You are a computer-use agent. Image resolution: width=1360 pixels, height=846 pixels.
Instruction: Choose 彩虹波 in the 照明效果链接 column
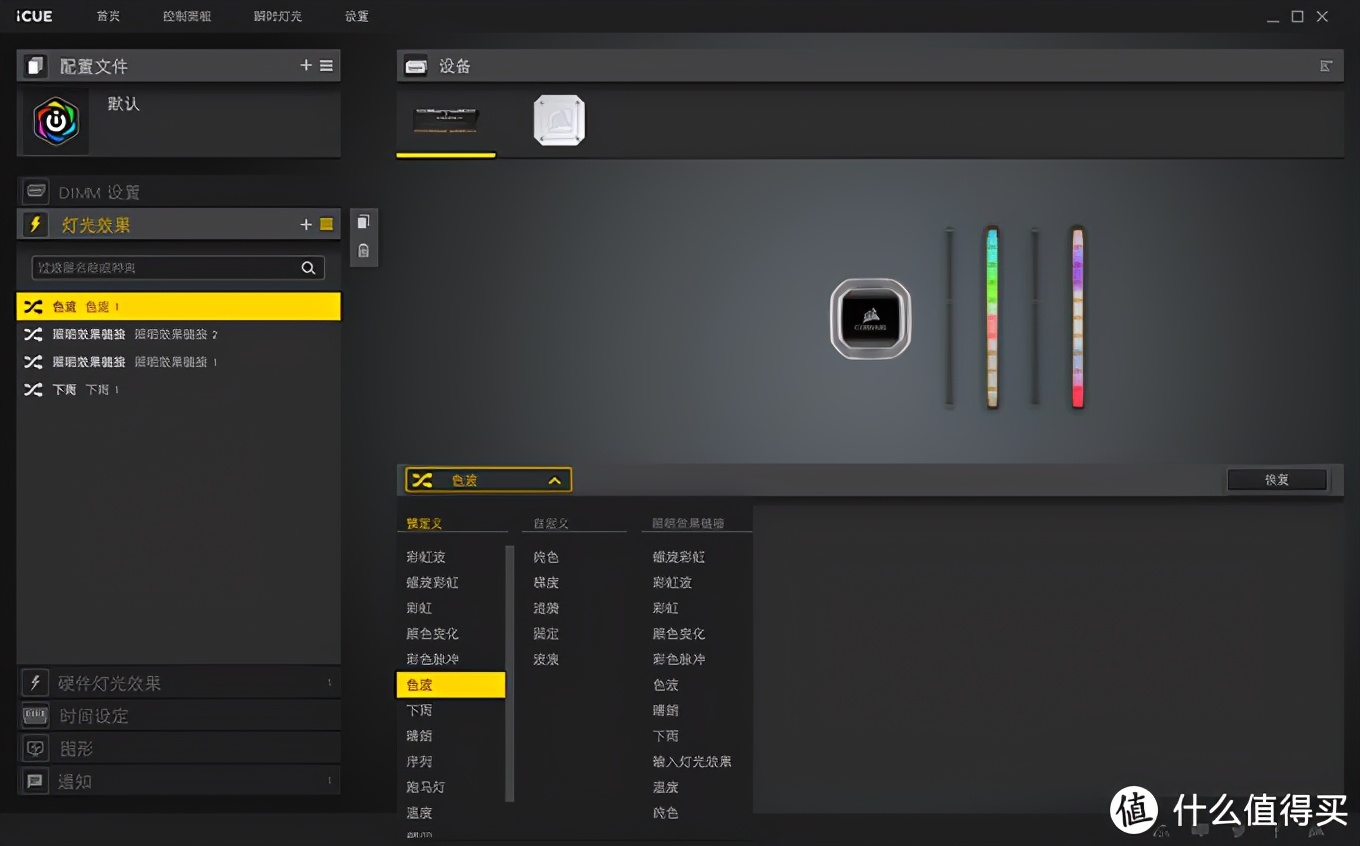(672, 583)
